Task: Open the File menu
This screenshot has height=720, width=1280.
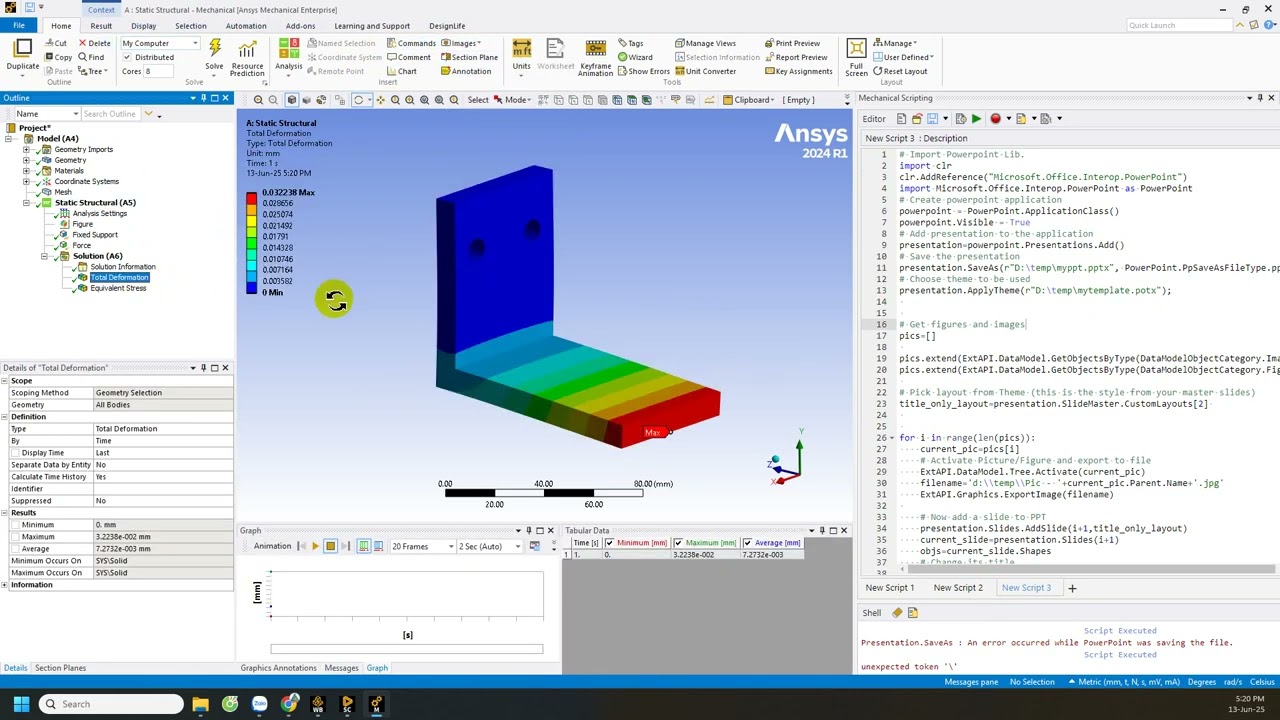Action: 18,26
